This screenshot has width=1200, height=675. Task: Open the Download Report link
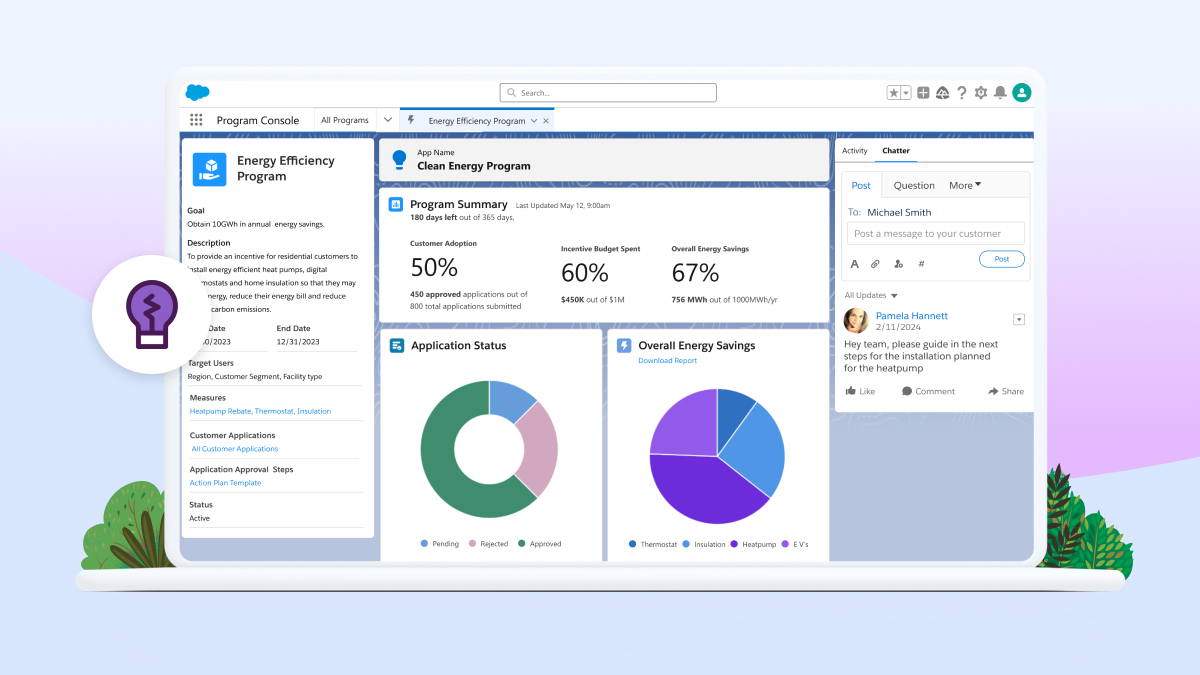click(x=667, y=360)
